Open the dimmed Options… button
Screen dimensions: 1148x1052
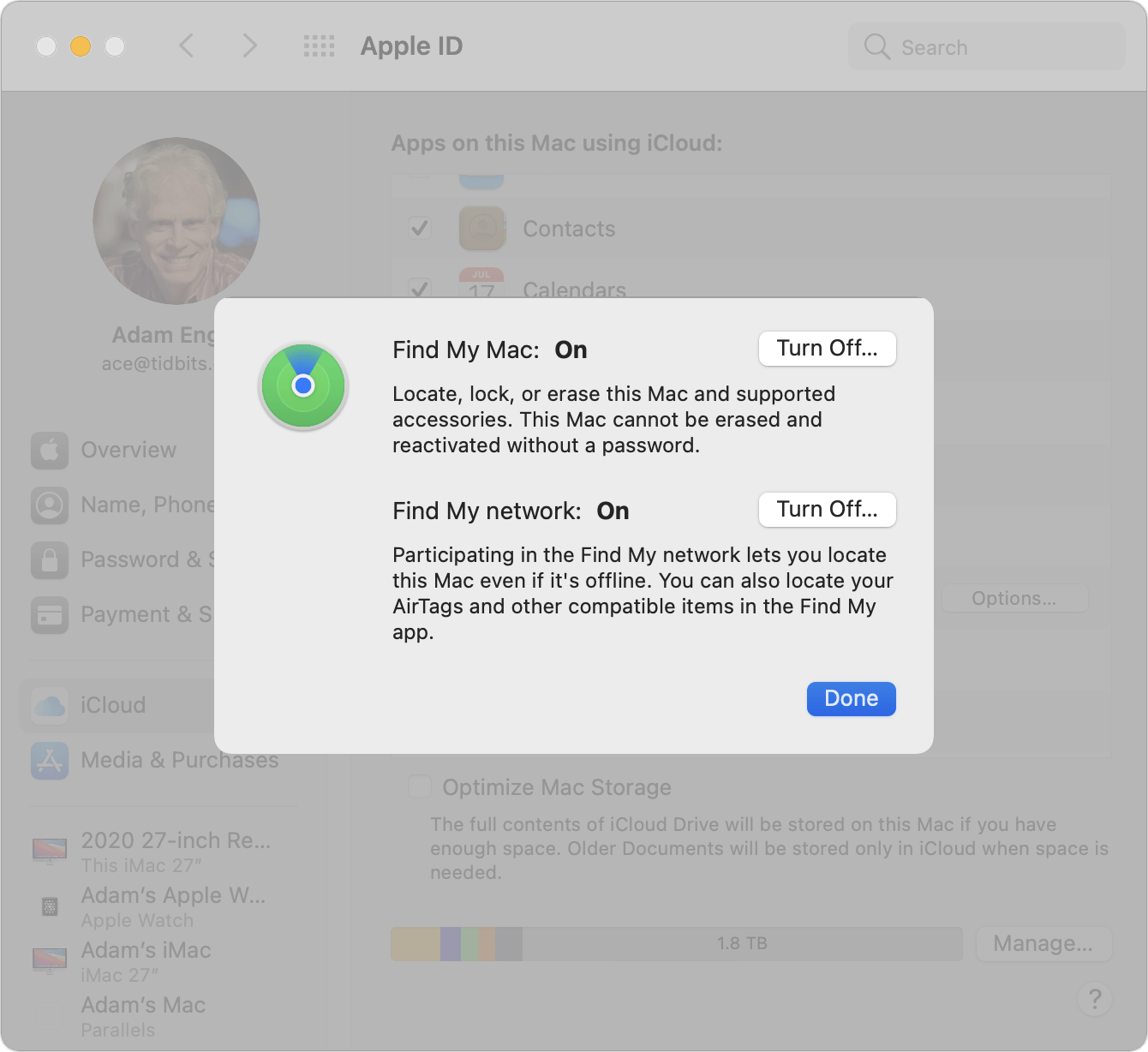[x=1014, y=598]
